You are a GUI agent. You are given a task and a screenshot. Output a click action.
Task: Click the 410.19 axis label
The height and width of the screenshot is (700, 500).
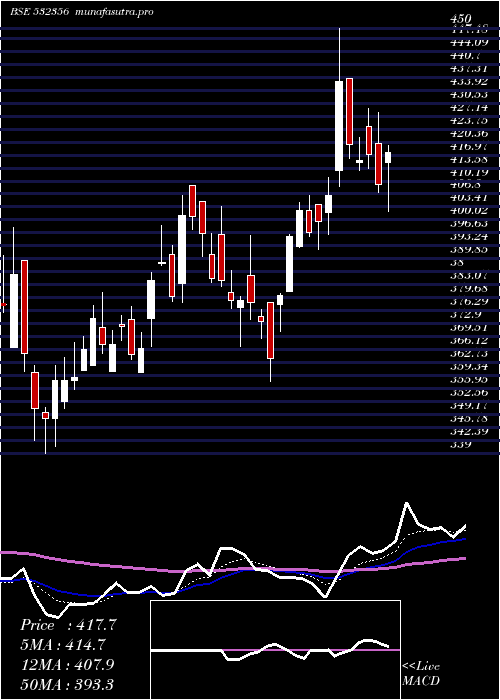coord(470,172)
